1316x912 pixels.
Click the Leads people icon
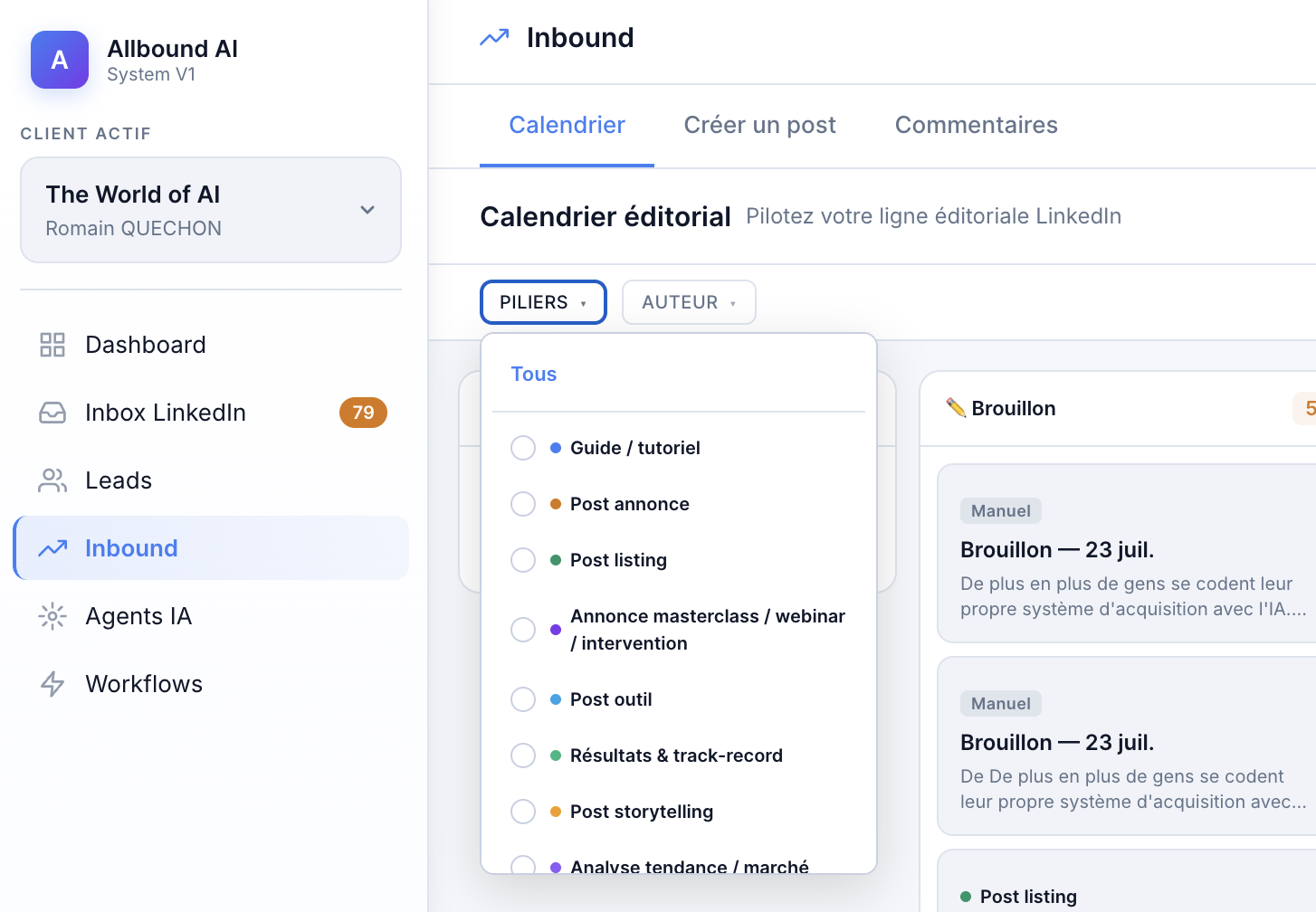click(52, 480)
